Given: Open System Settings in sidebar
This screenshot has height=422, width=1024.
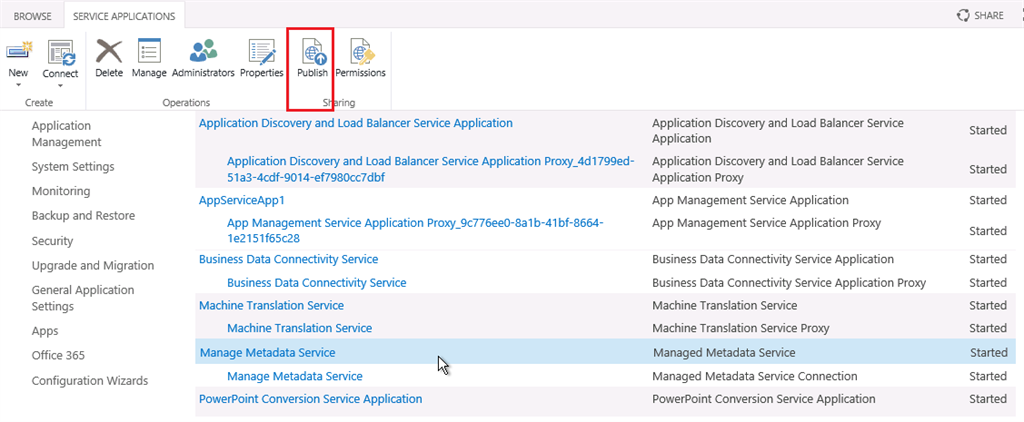Looking at the screenshot, I should click(x=73, y=167).
